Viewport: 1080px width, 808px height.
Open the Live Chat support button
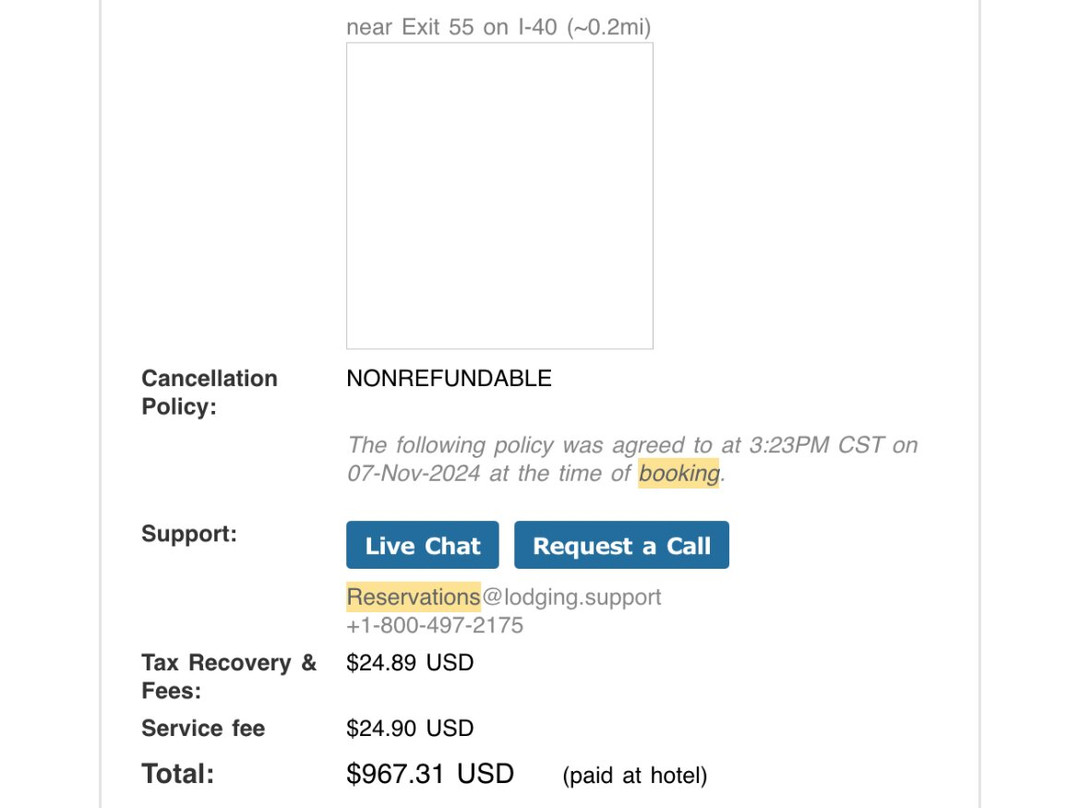[422, 545]
